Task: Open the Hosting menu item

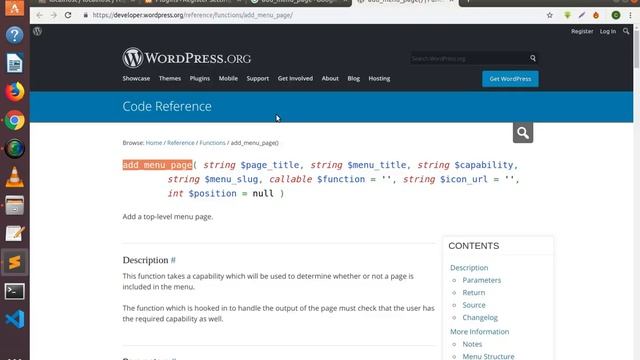Action: point(379,78)
